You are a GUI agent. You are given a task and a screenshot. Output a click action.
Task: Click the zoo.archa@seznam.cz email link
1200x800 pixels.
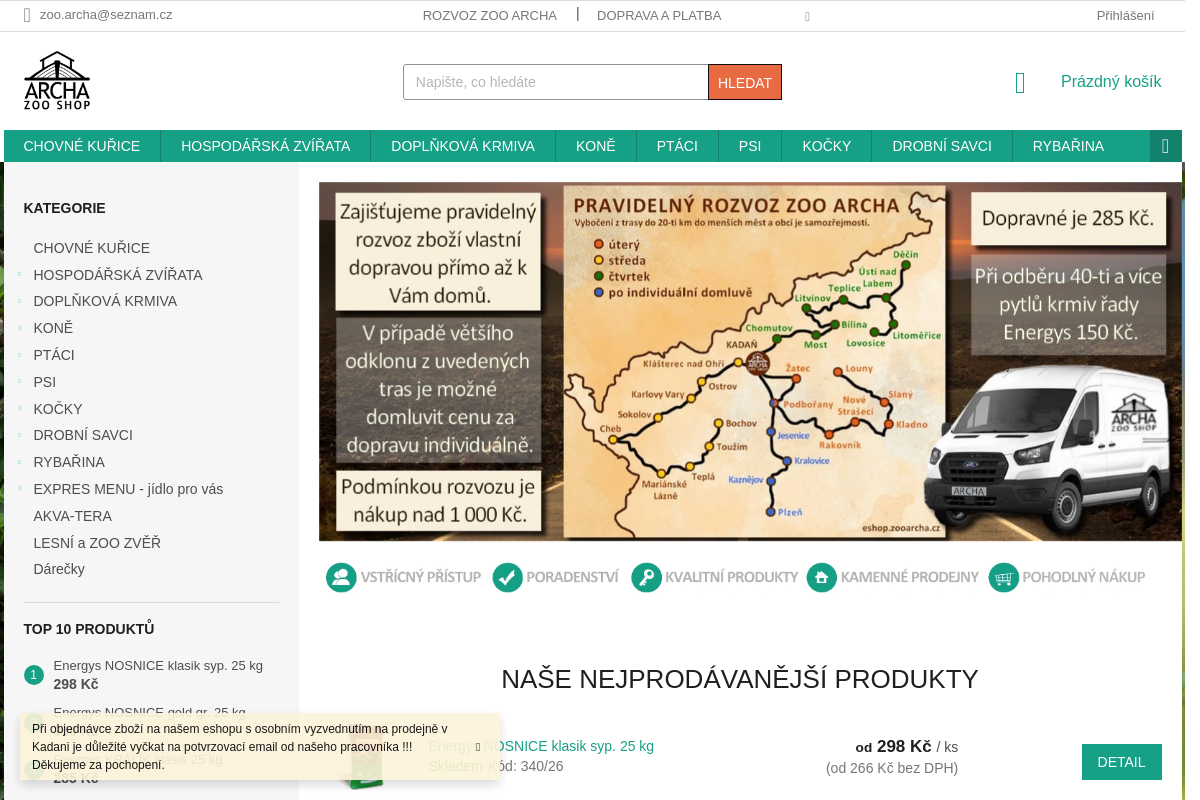click(106, 15)
